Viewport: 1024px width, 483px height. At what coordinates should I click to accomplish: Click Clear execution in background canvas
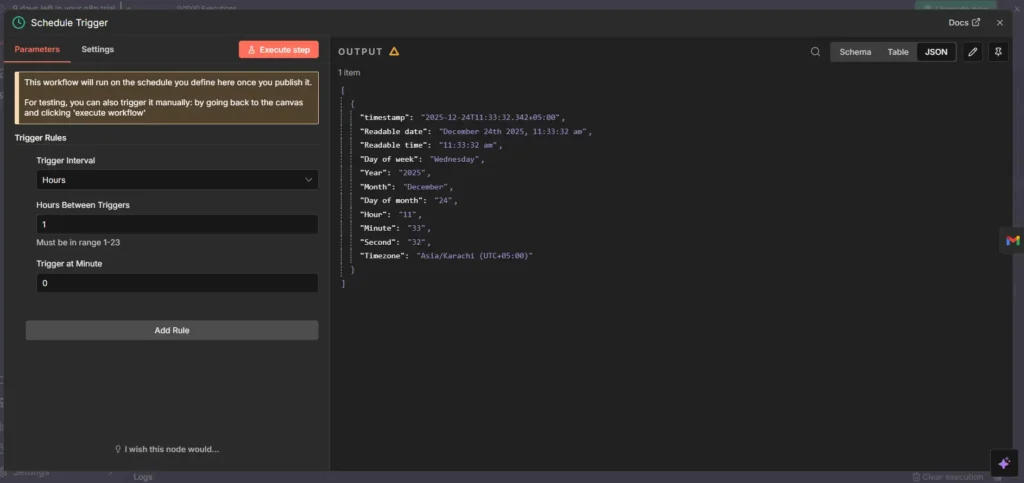pyautogui.click(x=947, y=477)
